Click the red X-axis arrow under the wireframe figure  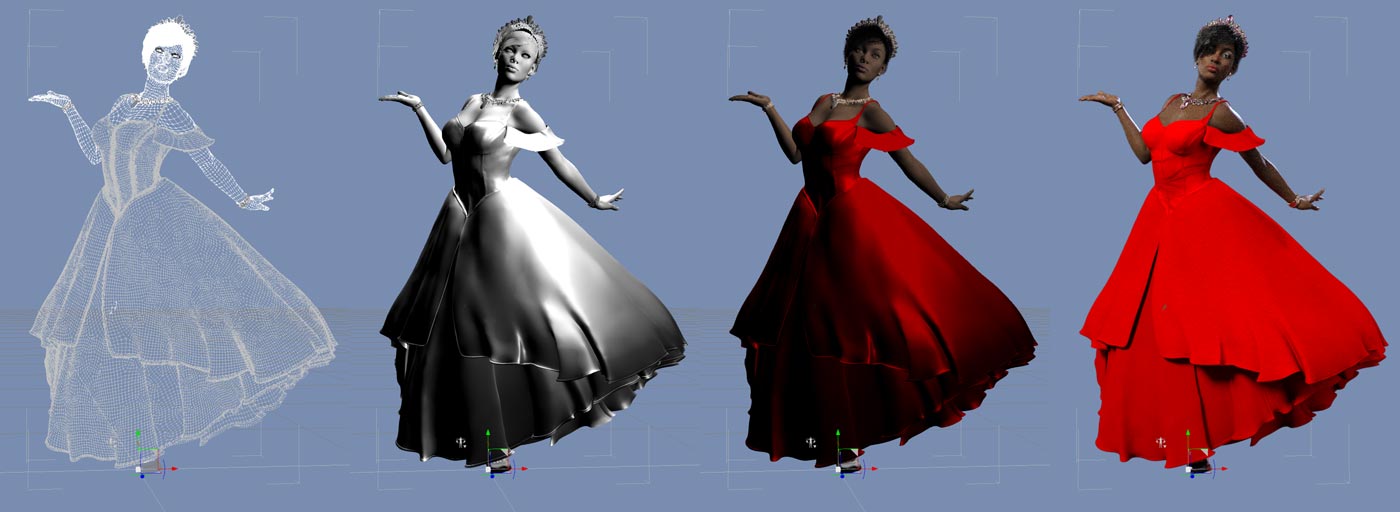coord(173,468)
